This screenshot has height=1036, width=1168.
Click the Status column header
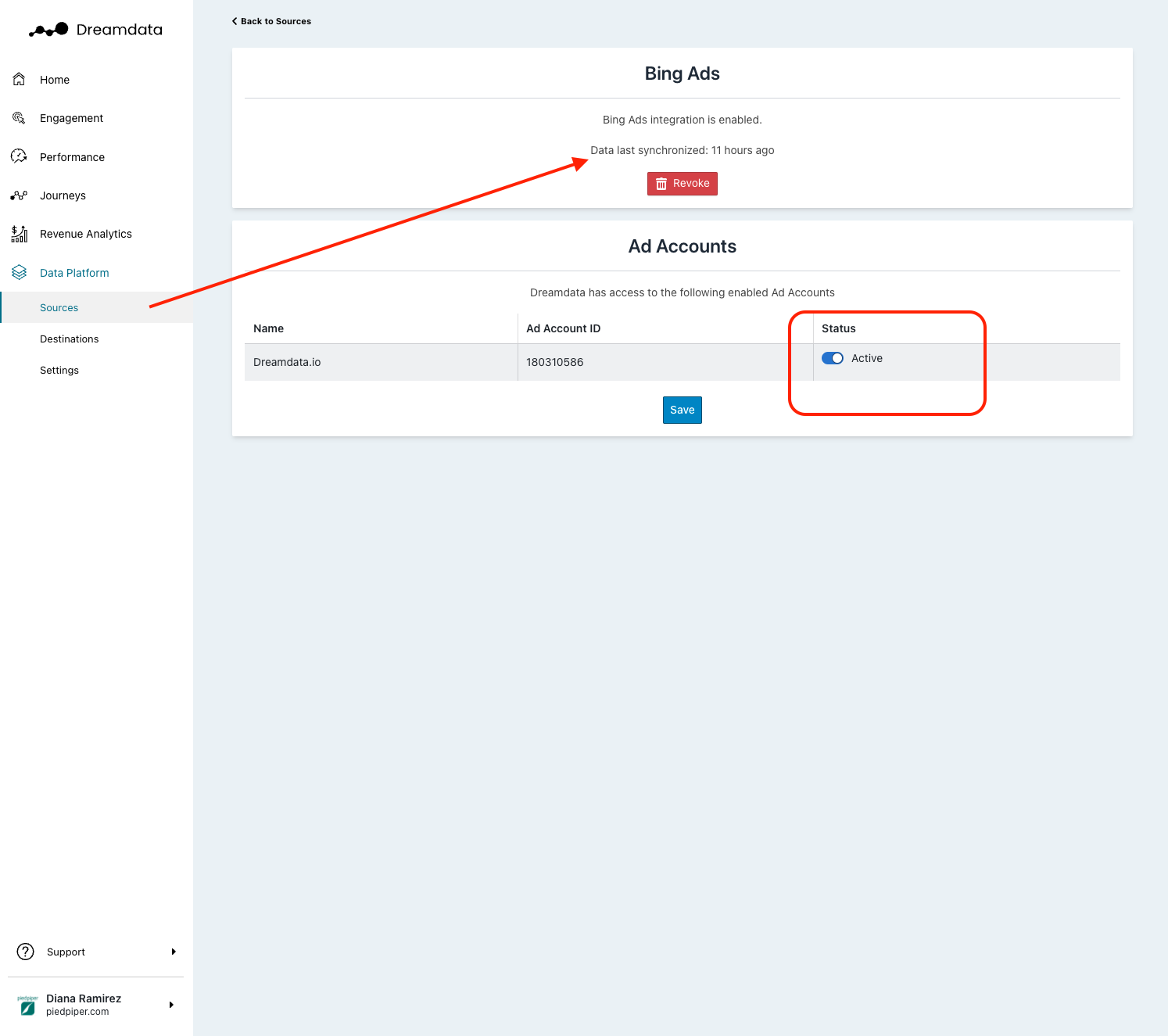coord(839,328)
